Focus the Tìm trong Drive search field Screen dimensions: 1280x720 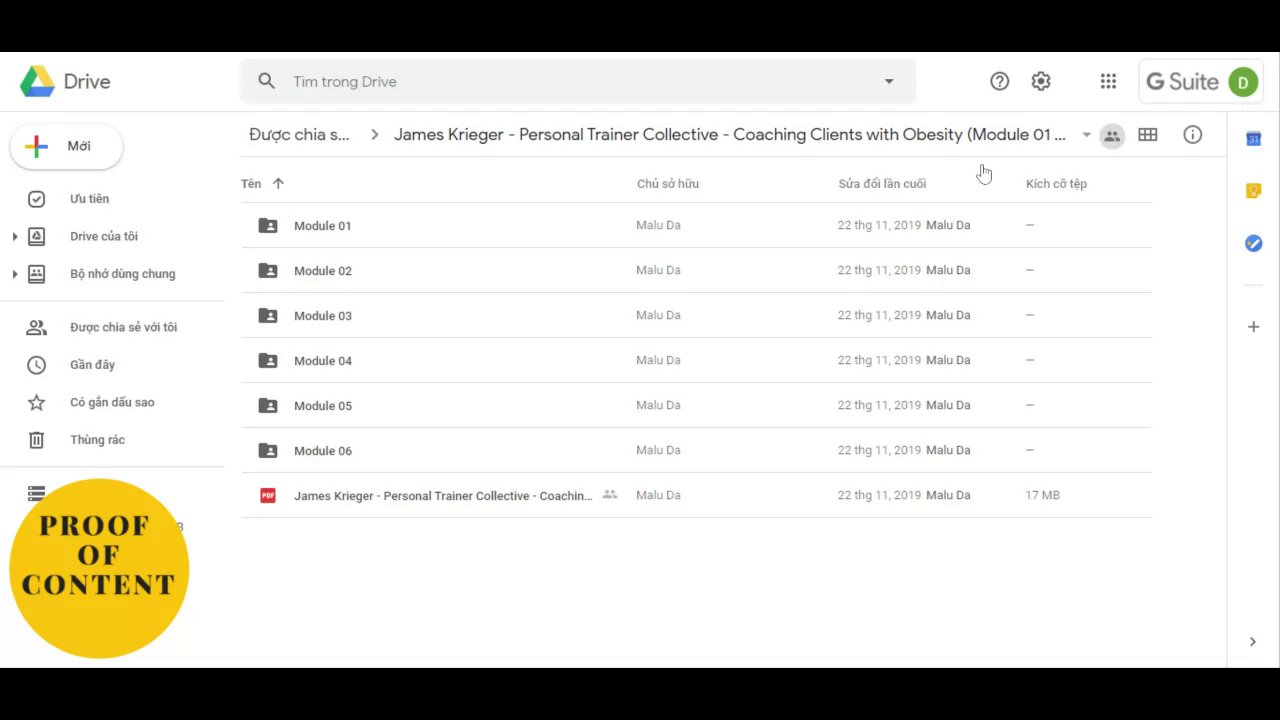[578, 81]
